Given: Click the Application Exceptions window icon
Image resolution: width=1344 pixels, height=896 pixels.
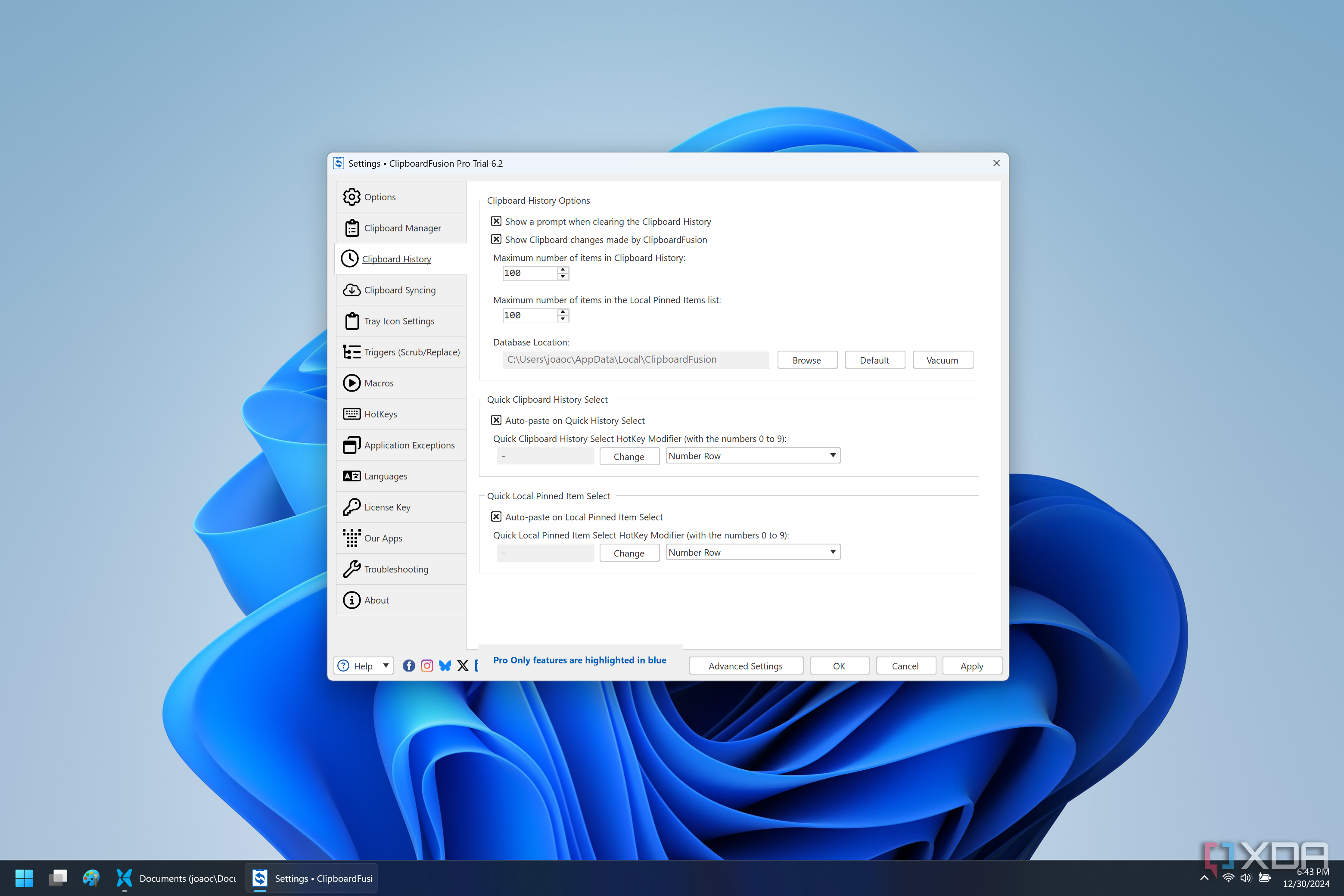Looking at the screenshot, I should pos(352,445).
